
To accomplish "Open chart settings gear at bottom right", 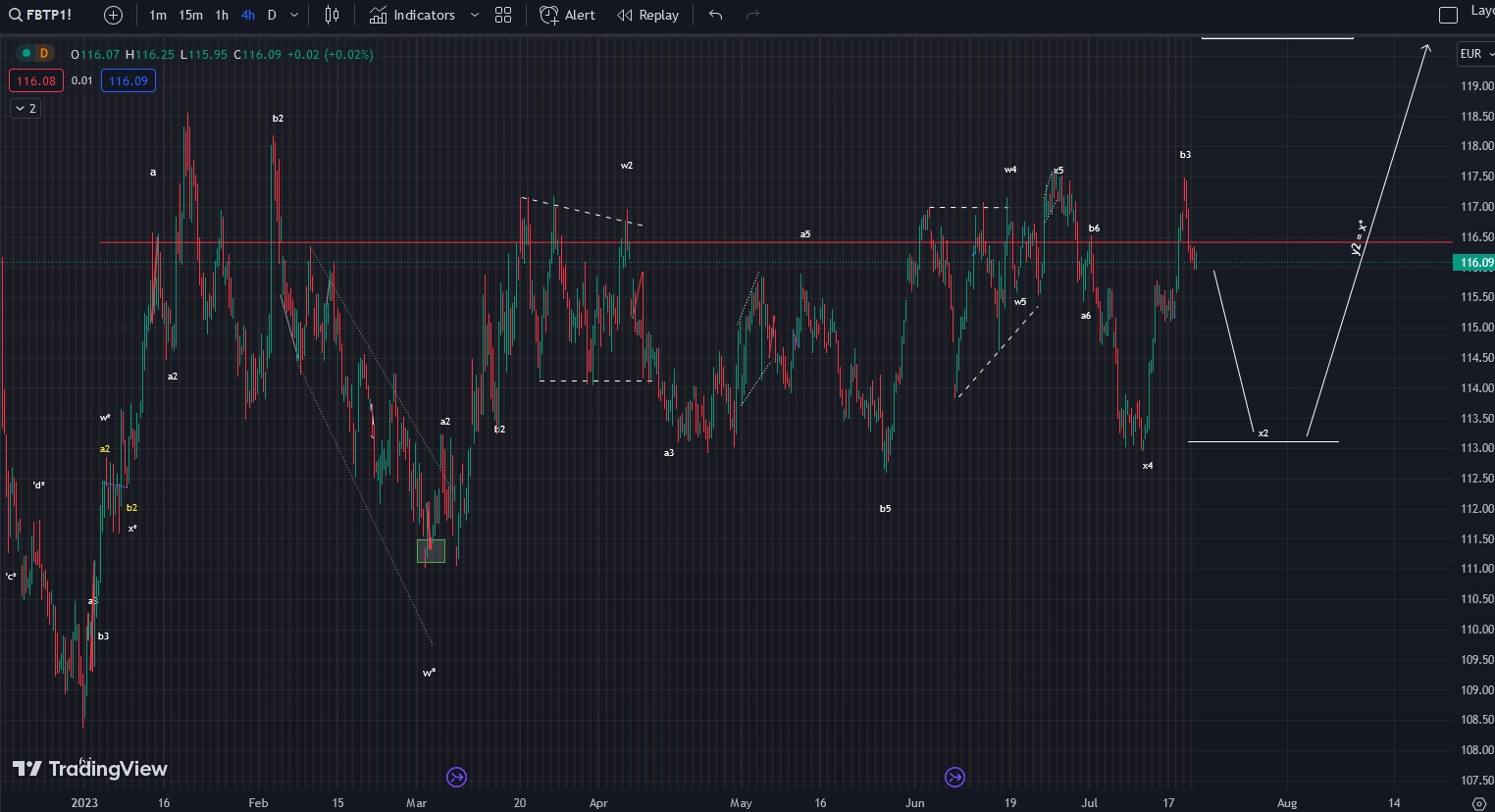I will [1479, 803].
